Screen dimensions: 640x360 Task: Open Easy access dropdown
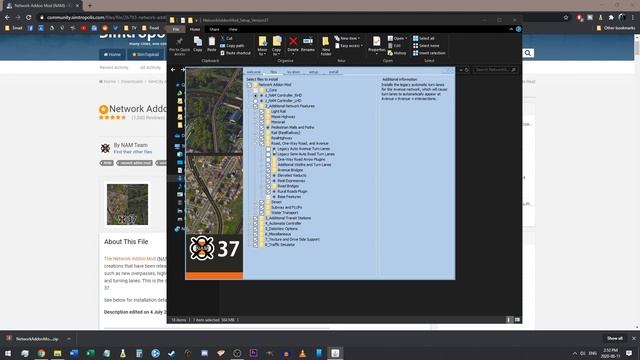(x=349, y=46)
